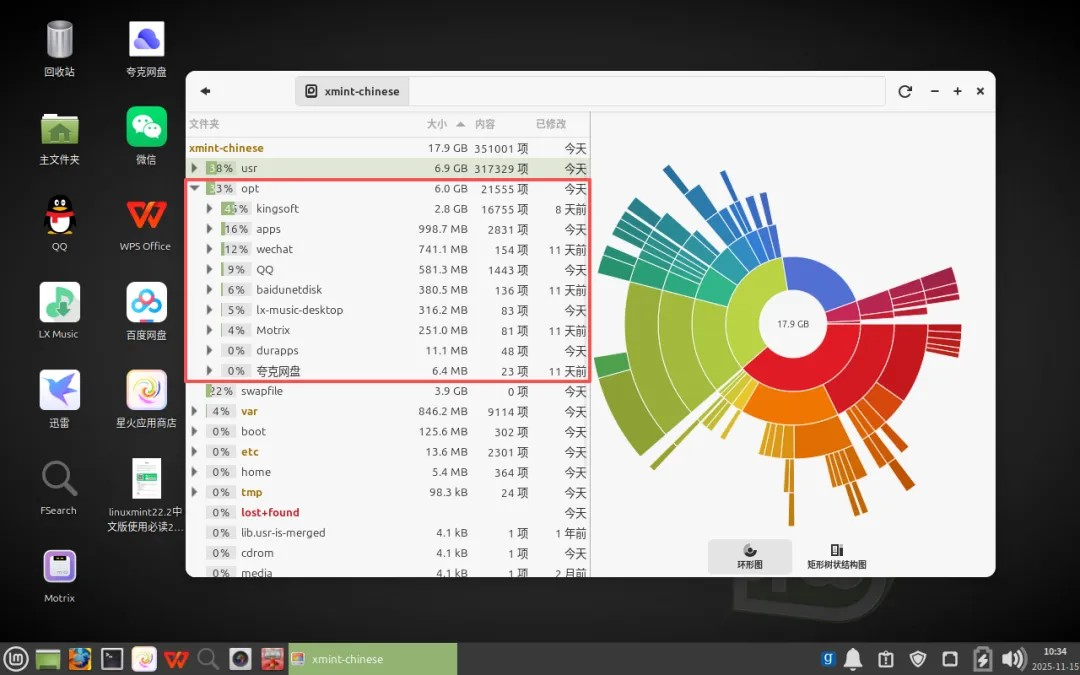Open LX Music desktop shortcut
The width and height of the screenshot is (1080, 675).
click(59, 311)
